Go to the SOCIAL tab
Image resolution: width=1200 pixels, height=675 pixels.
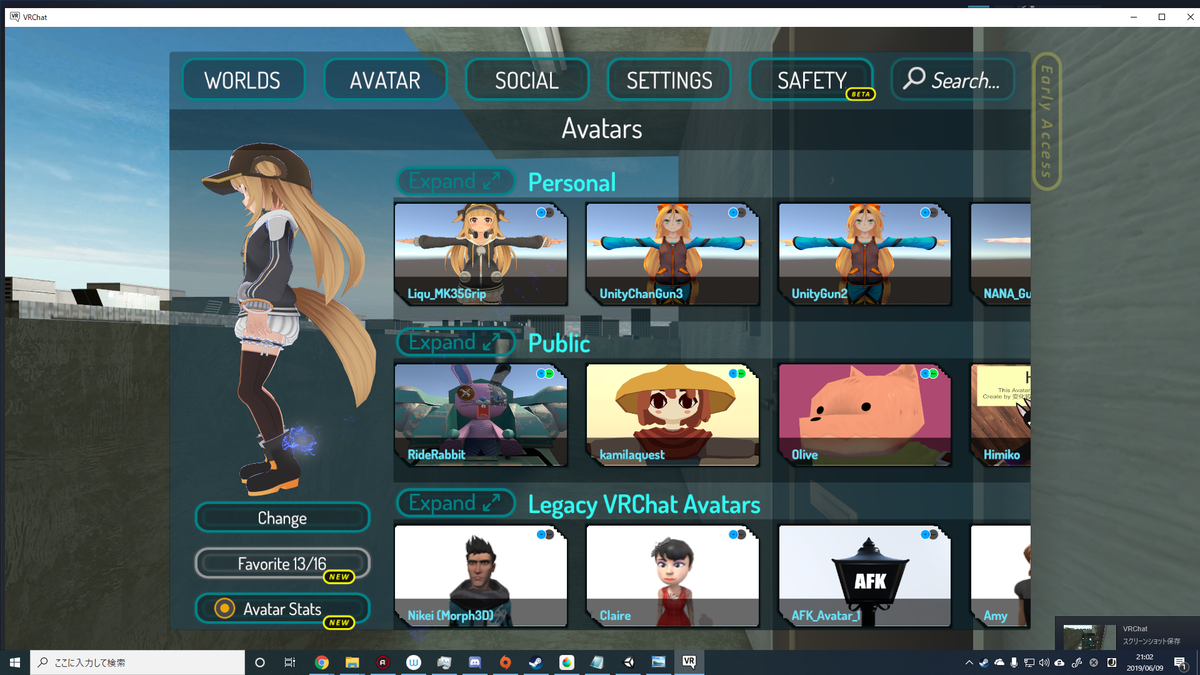(527, 80)
